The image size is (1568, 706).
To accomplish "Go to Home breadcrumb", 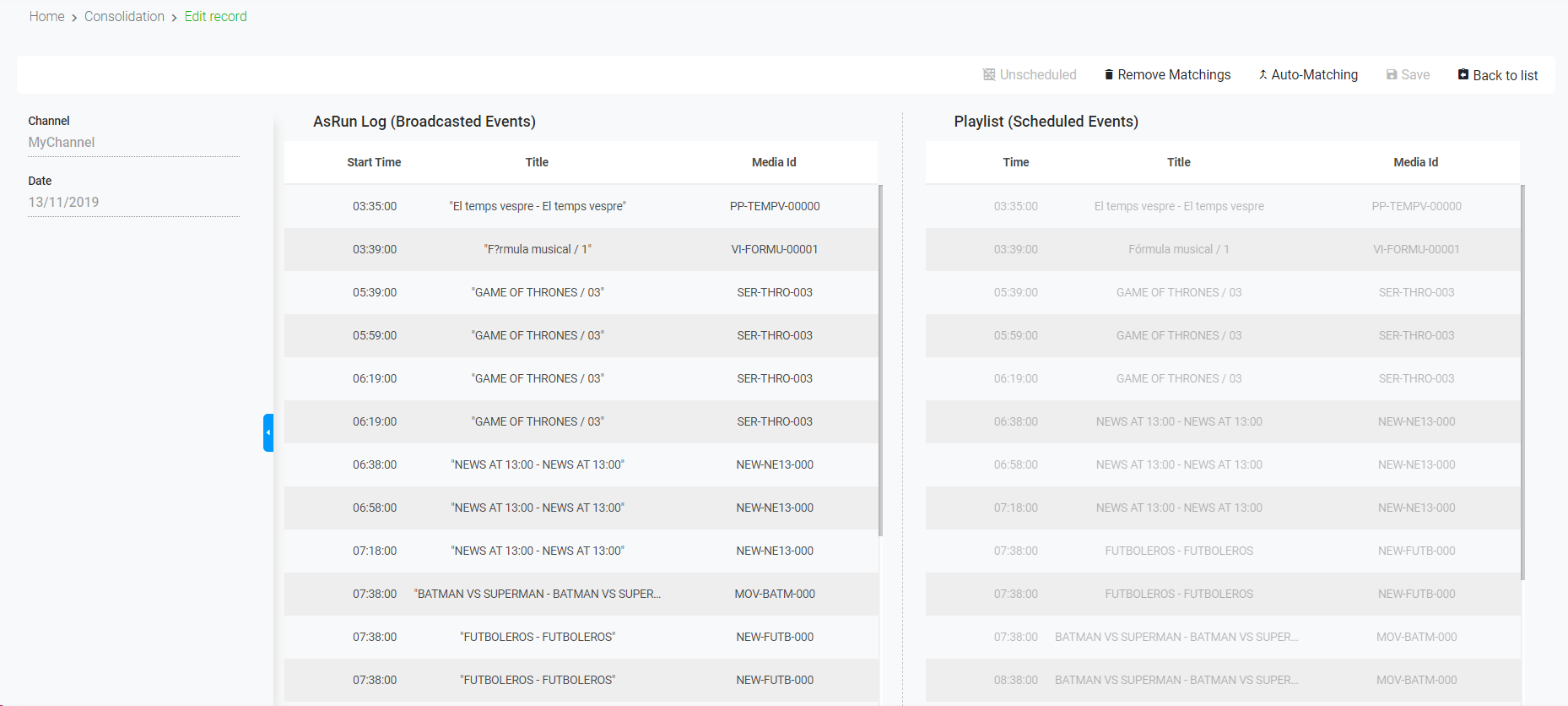I will coord(46,17).
